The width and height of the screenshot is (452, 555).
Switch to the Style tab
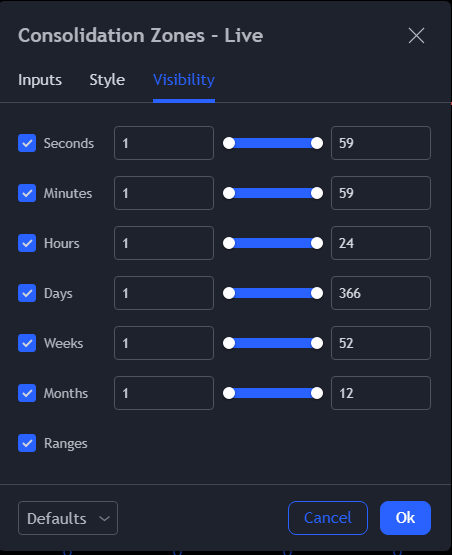[107, 80]
